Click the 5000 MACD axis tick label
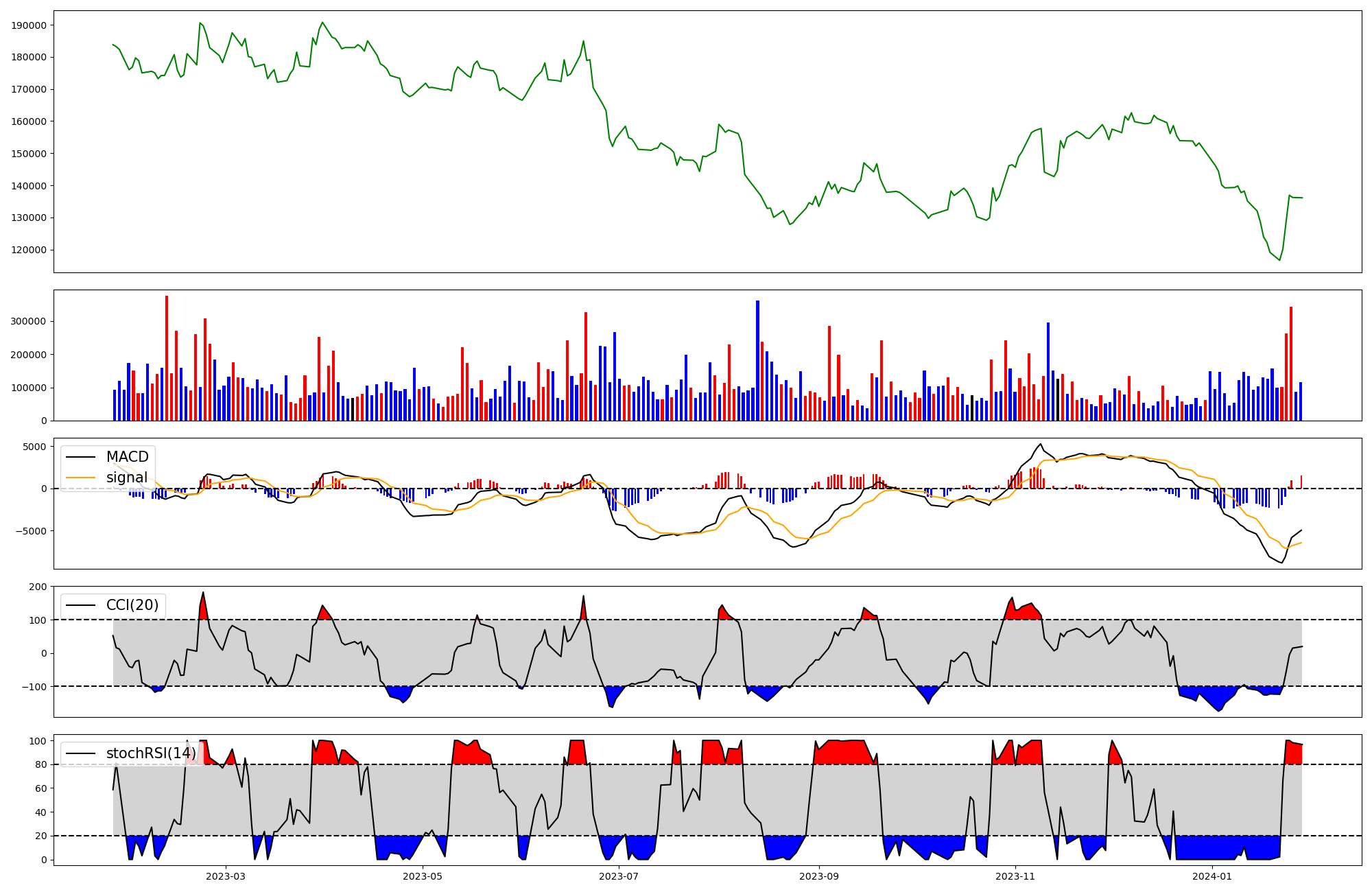The width and height of the screenshot is (1372, 892). tap(34, 447)
